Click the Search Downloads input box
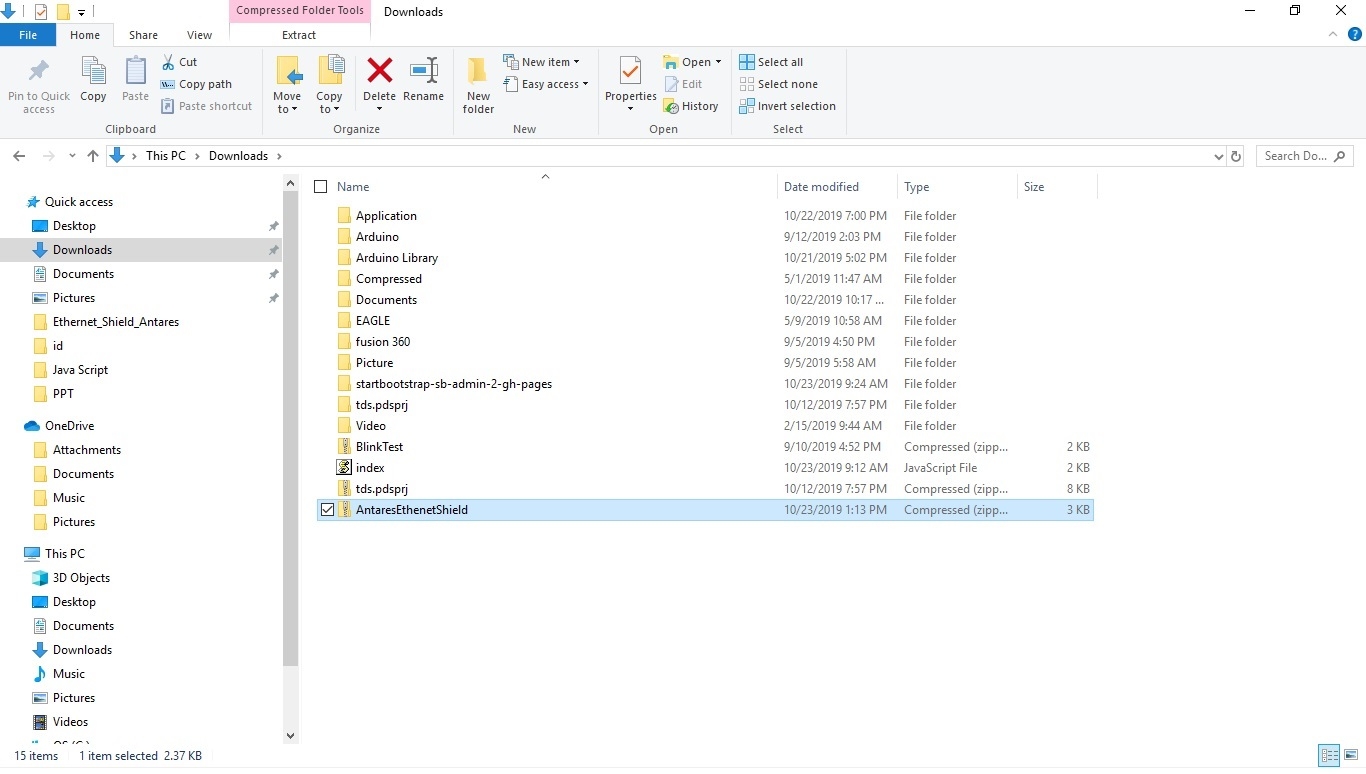The width and height of the screenshot is (1366, 774). click(x=1296, y=156)
